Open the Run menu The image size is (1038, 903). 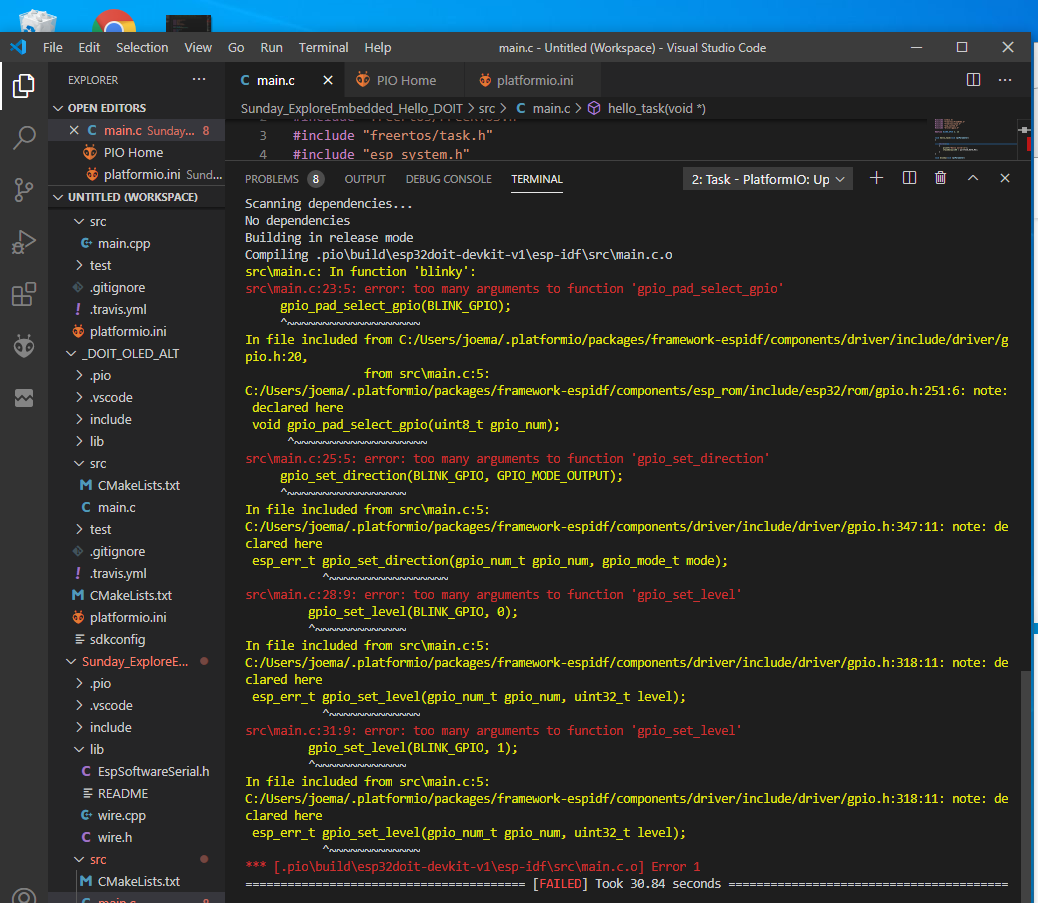pos(271,48)
